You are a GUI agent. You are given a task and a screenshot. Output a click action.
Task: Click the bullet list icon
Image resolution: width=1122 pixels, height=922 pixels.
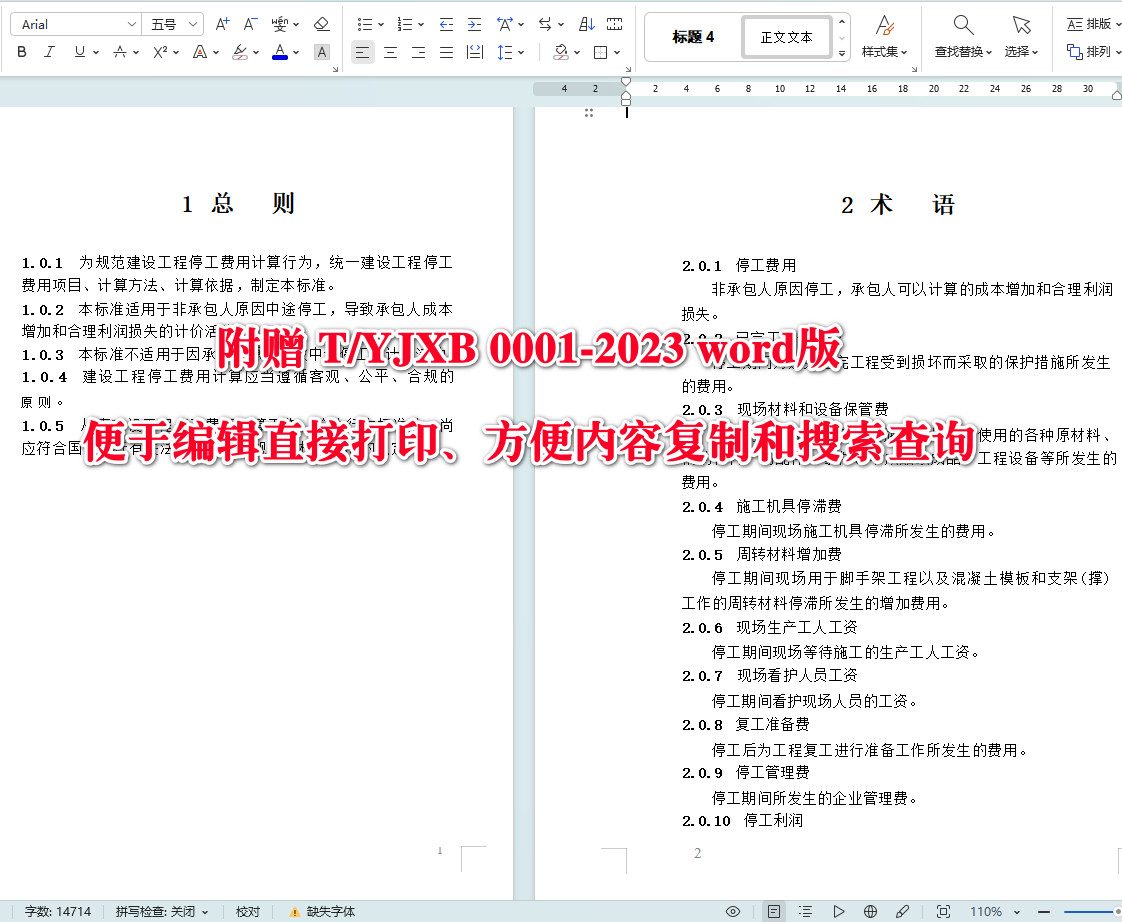coord(365,24)
